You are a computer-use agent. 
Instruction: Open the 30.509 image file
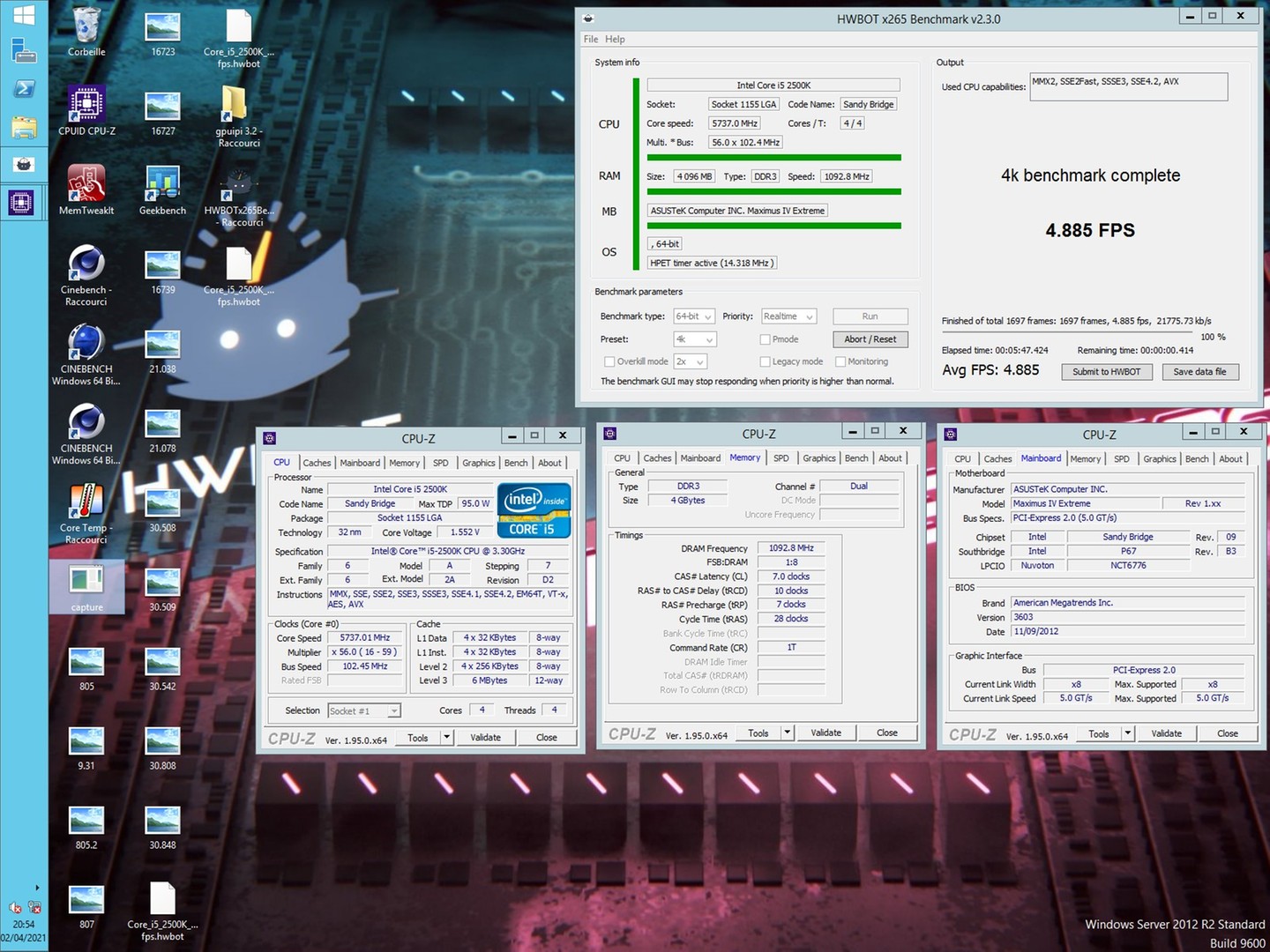click(x=163, y=587)
